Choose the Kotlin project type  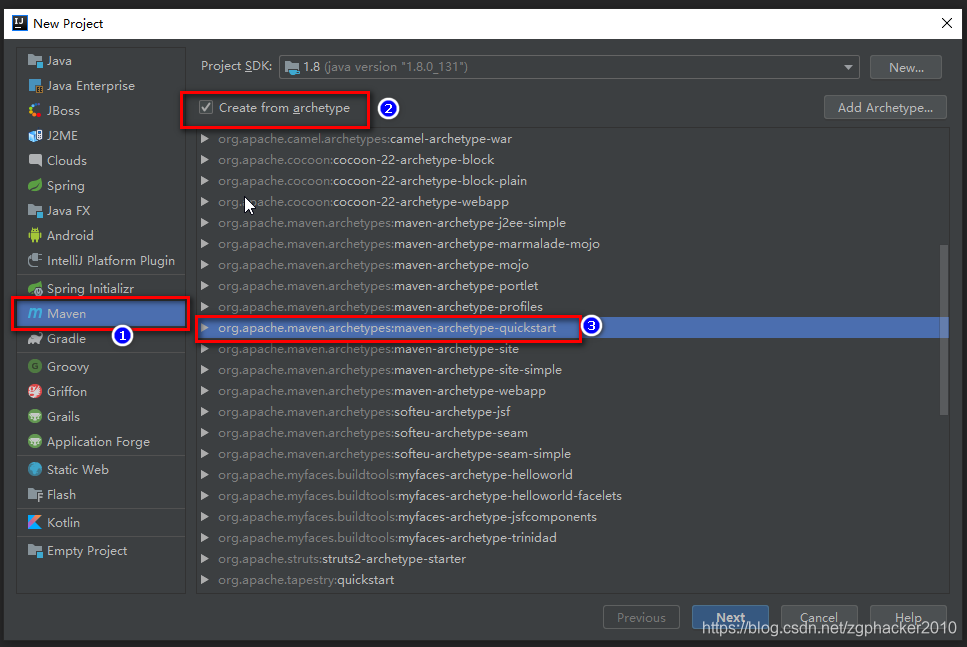[x=101, y=522]
